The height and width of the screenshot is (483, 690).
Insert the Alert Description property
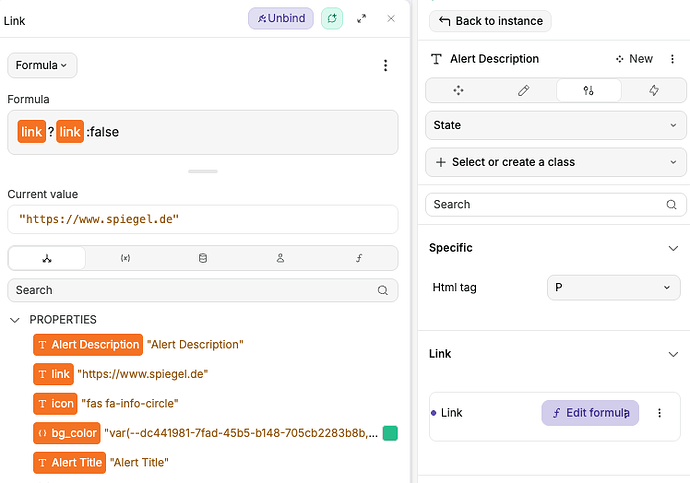coord(88,344)
